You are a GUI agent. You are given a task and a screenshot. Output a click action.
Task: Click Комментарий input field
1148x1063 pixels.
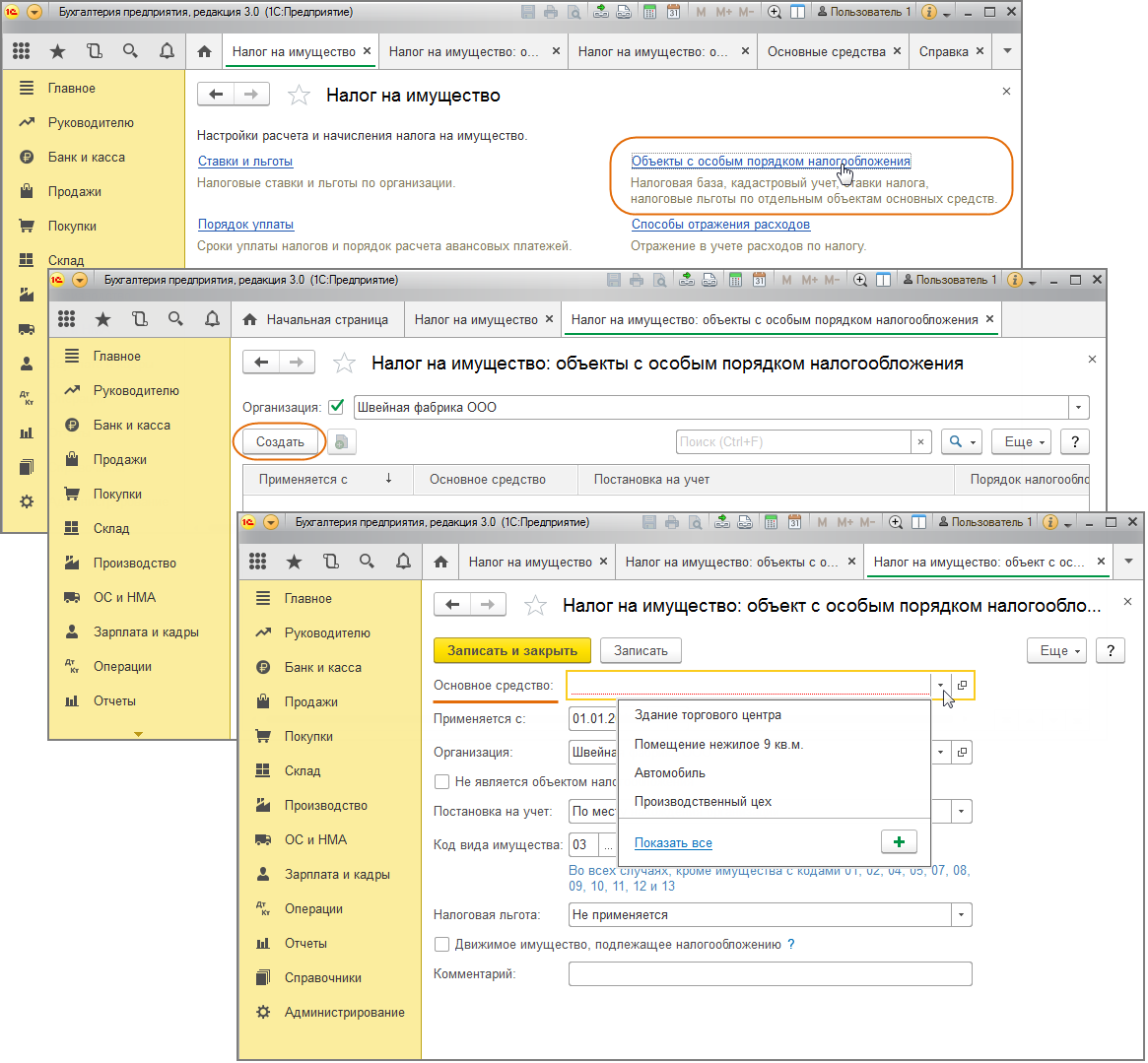(770, 973)
